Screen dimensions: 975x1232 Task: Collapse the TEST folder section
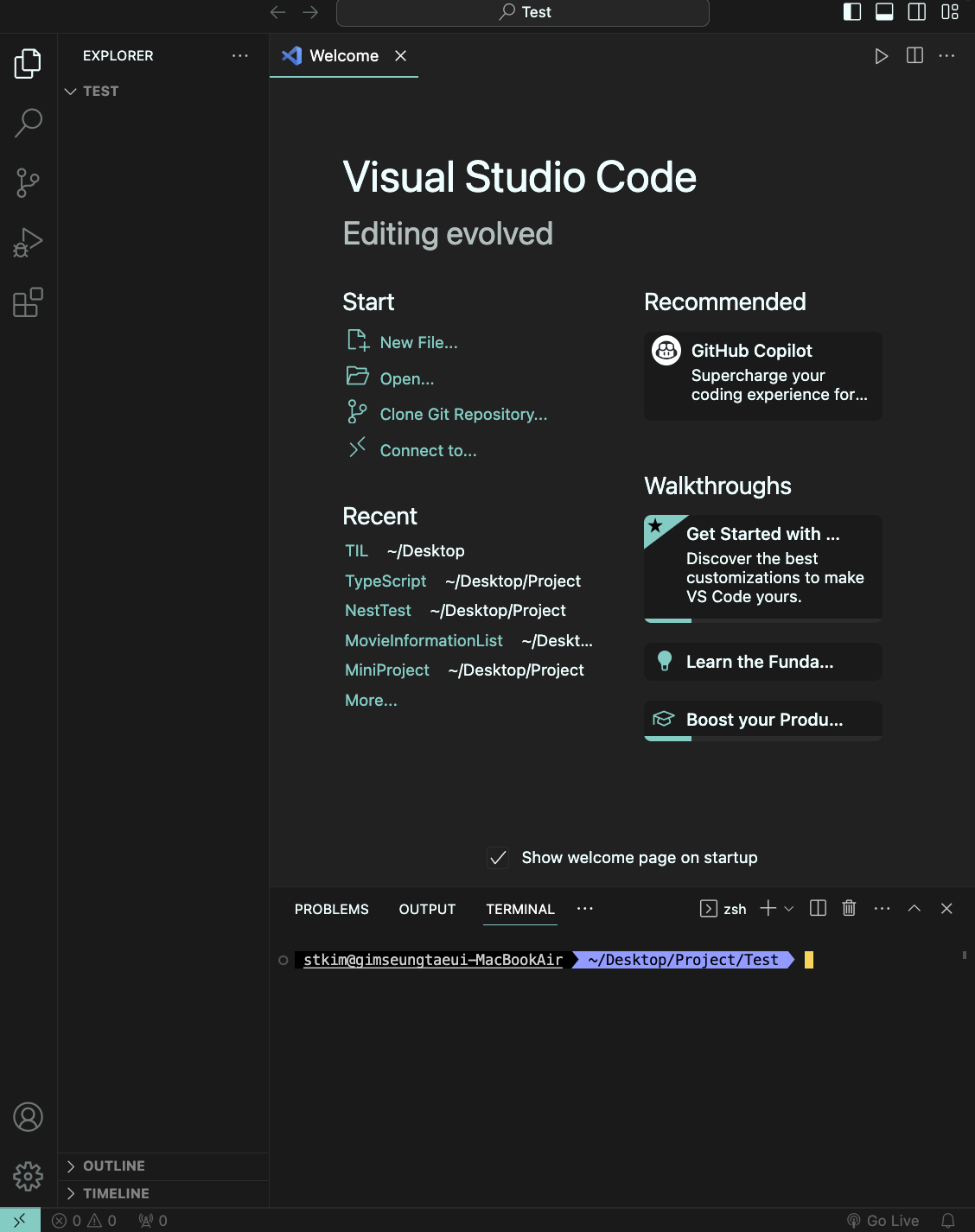pyautogui.click(x=163, y=91)
